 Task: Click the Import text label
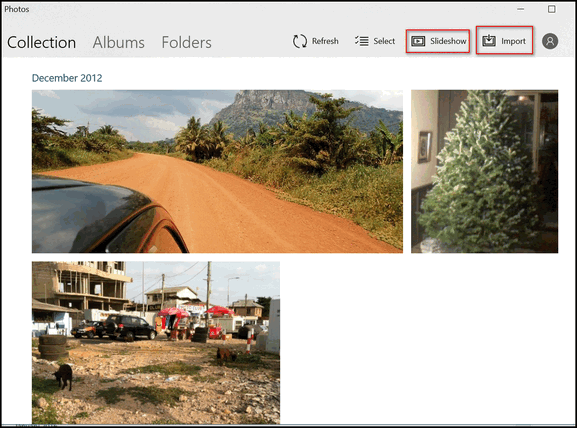[513, 41]
